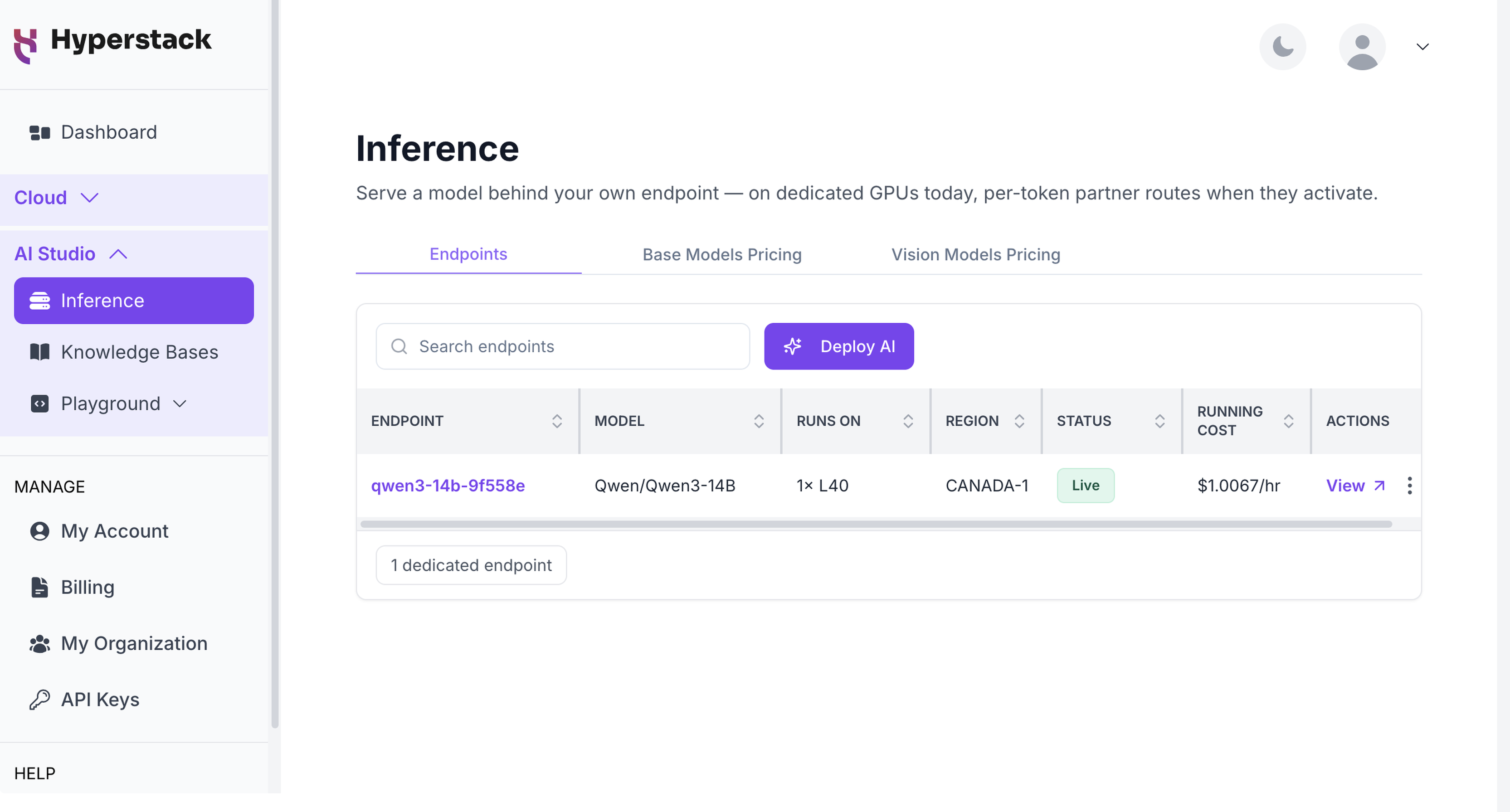Sort the table by Model column
The image size is (1510, 812).
click(x=759, y=421)
